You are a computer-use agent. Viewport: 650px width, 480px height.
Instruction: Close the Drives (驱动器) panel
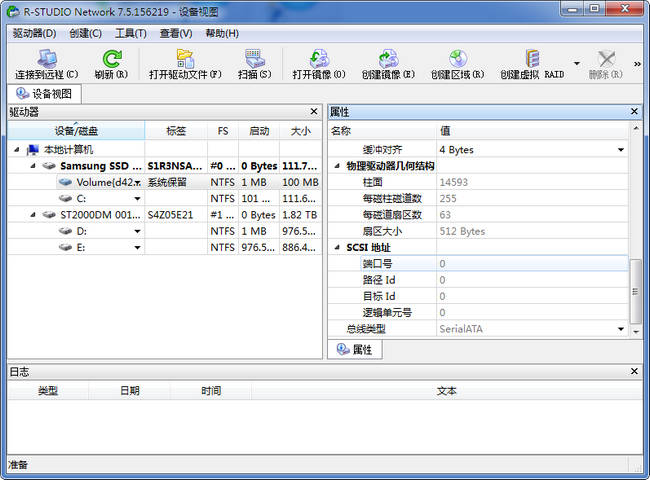coord(314,112)
